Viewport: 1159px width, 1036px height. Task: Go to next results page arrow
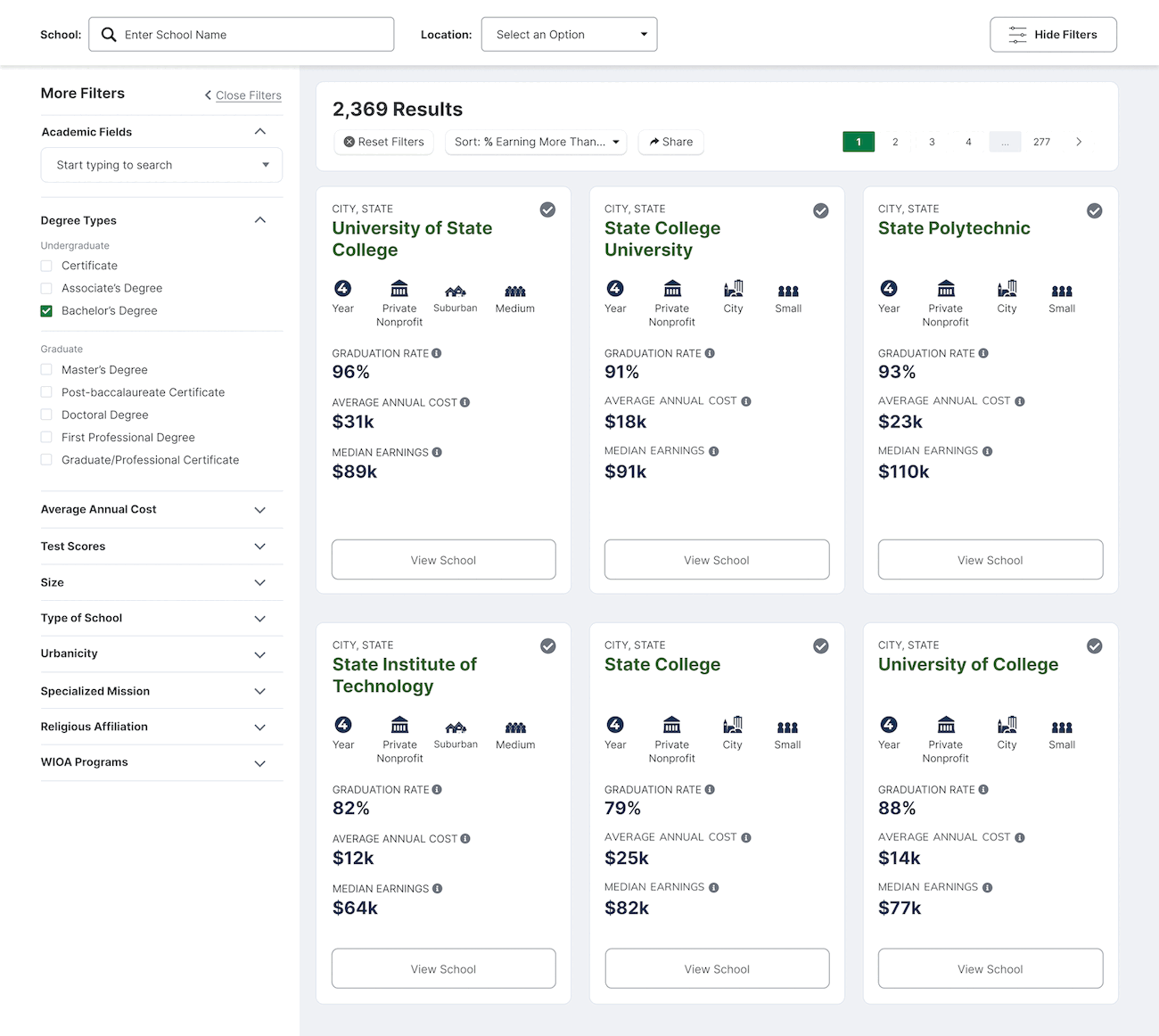click(x=1079, y=142)
